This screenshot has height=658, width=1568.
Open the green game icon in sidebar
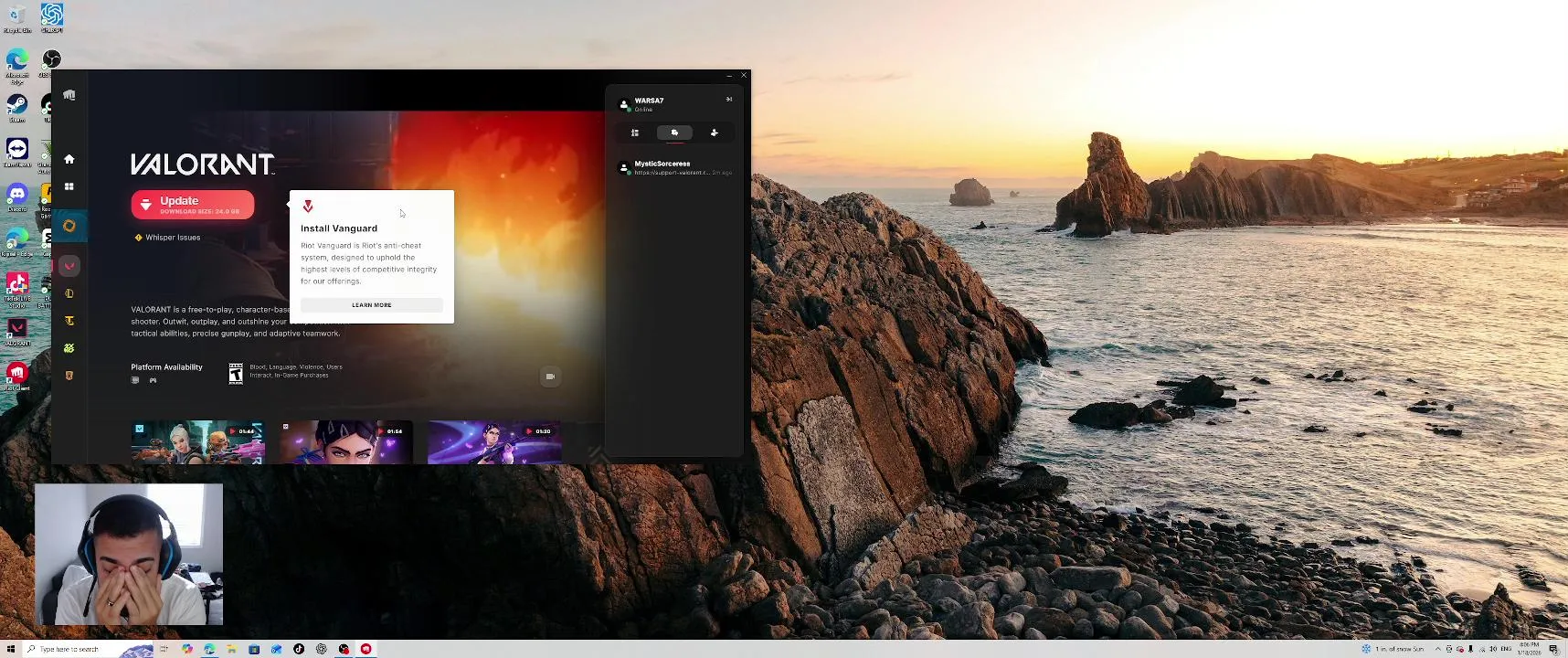click(x=69, y=348)
